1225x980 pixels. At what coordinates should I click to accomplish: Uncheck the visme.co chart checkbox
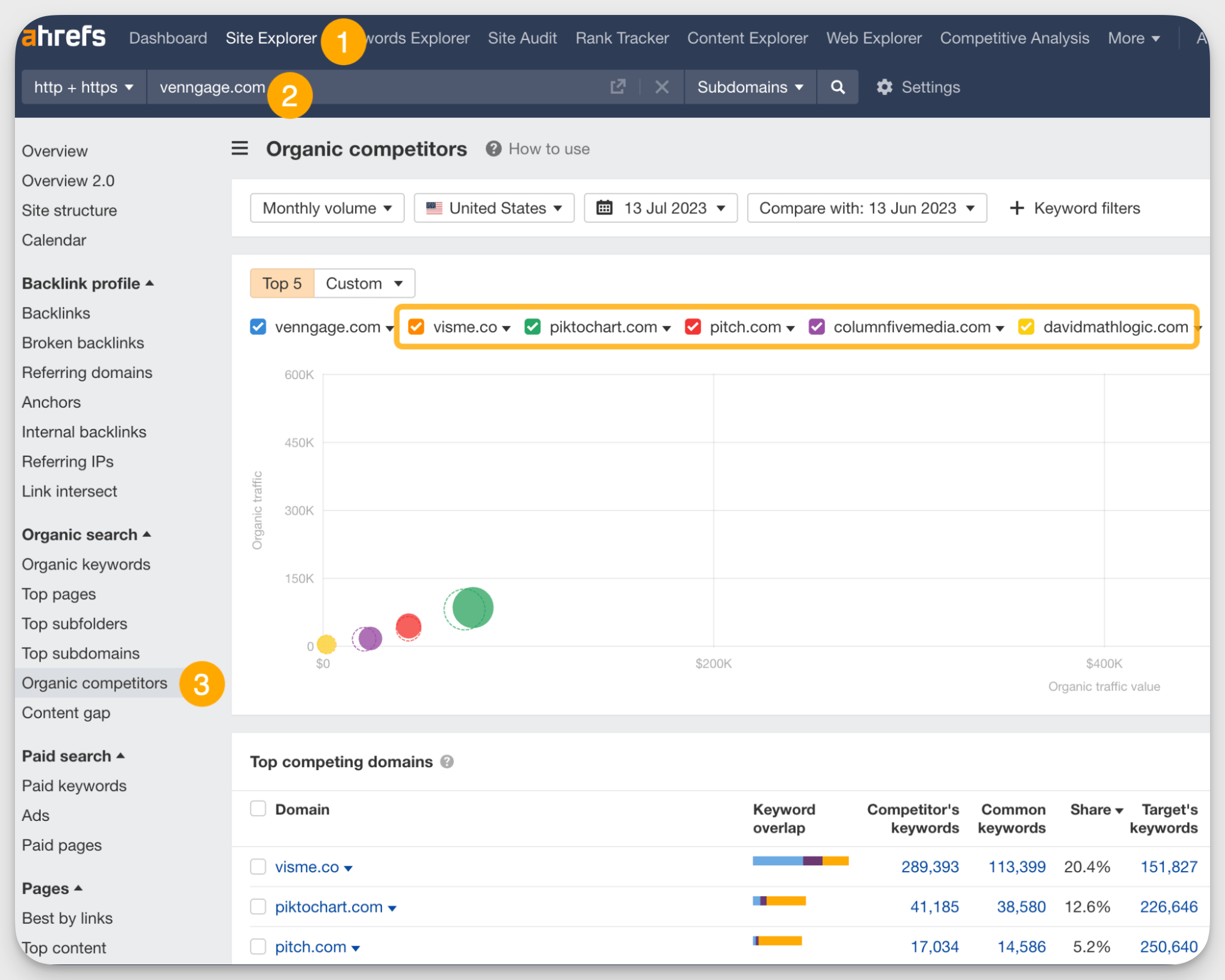tap(416, 327)
